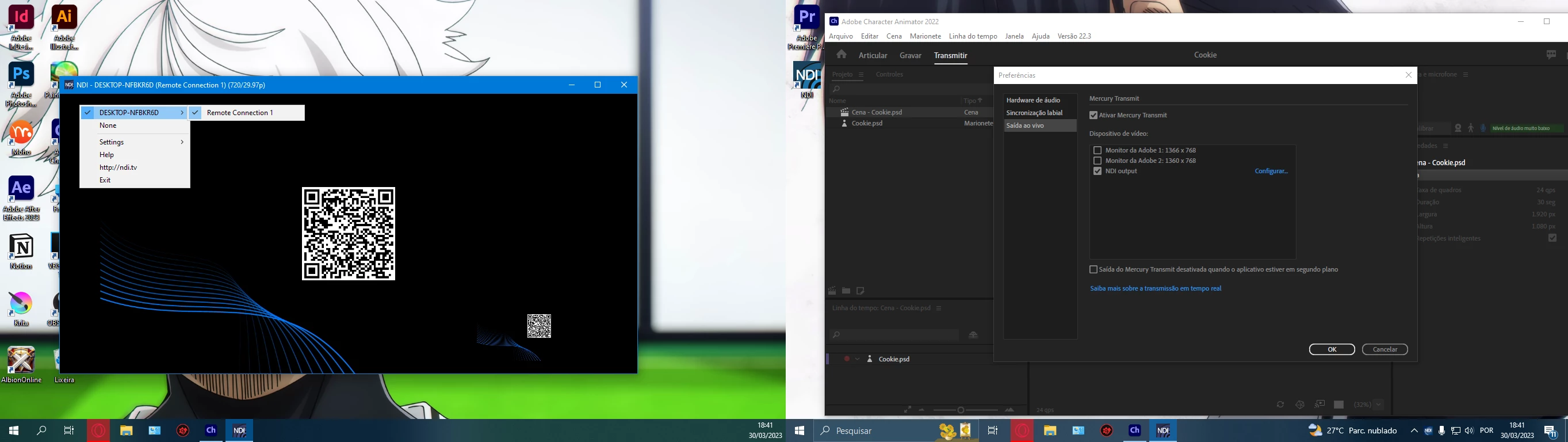
Task: Check the Saída do Mercury Transmit desativada option
Action: (1093, 270)
